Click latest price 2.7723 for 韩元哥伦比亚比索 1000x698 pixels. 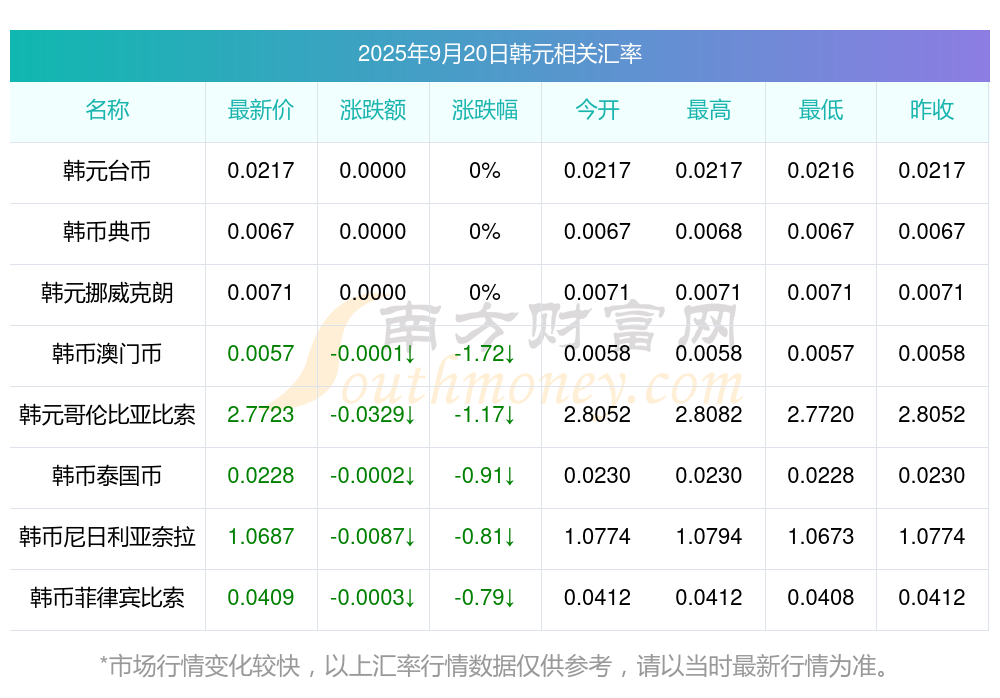point(261,415)
